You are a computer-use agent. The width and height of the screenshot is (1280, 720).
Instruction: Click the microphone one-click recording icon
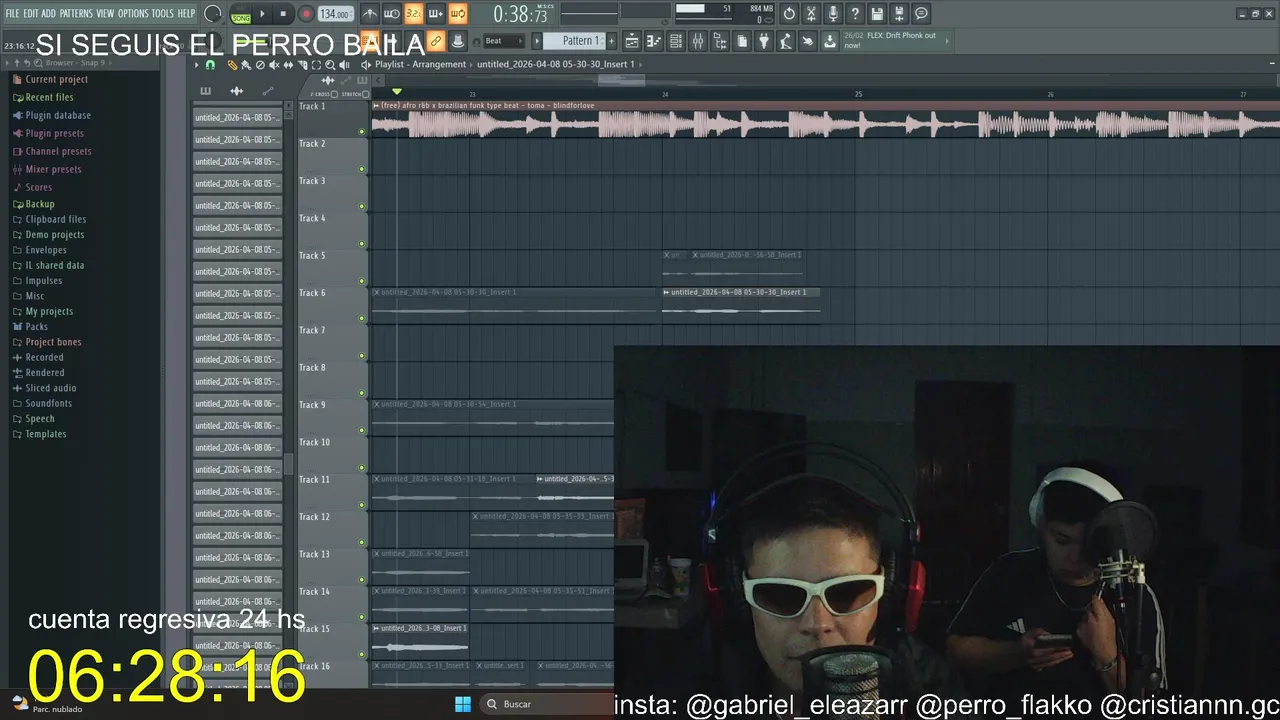pyautogui.click(x=833, y=14)
